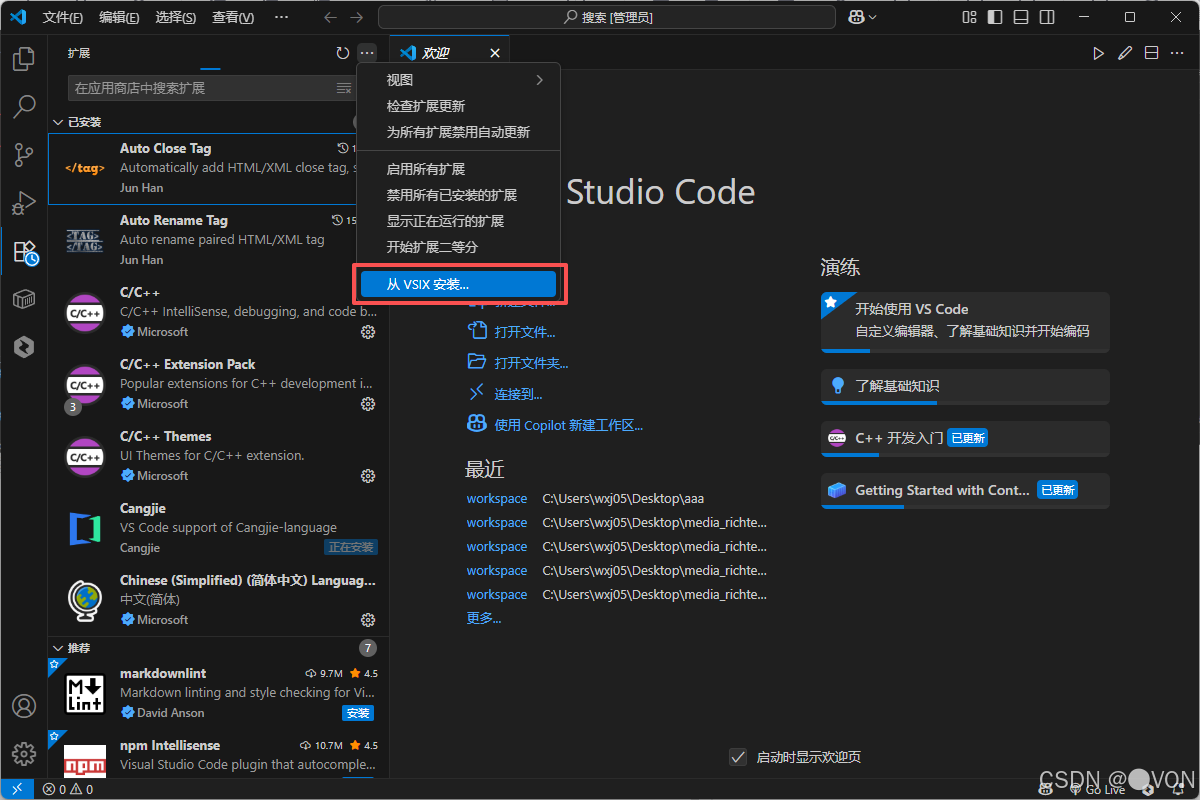Screen dimensions: 1200x800
Task: Click the pencil icon in the editor toolbar
Action: pos(1125,53)
